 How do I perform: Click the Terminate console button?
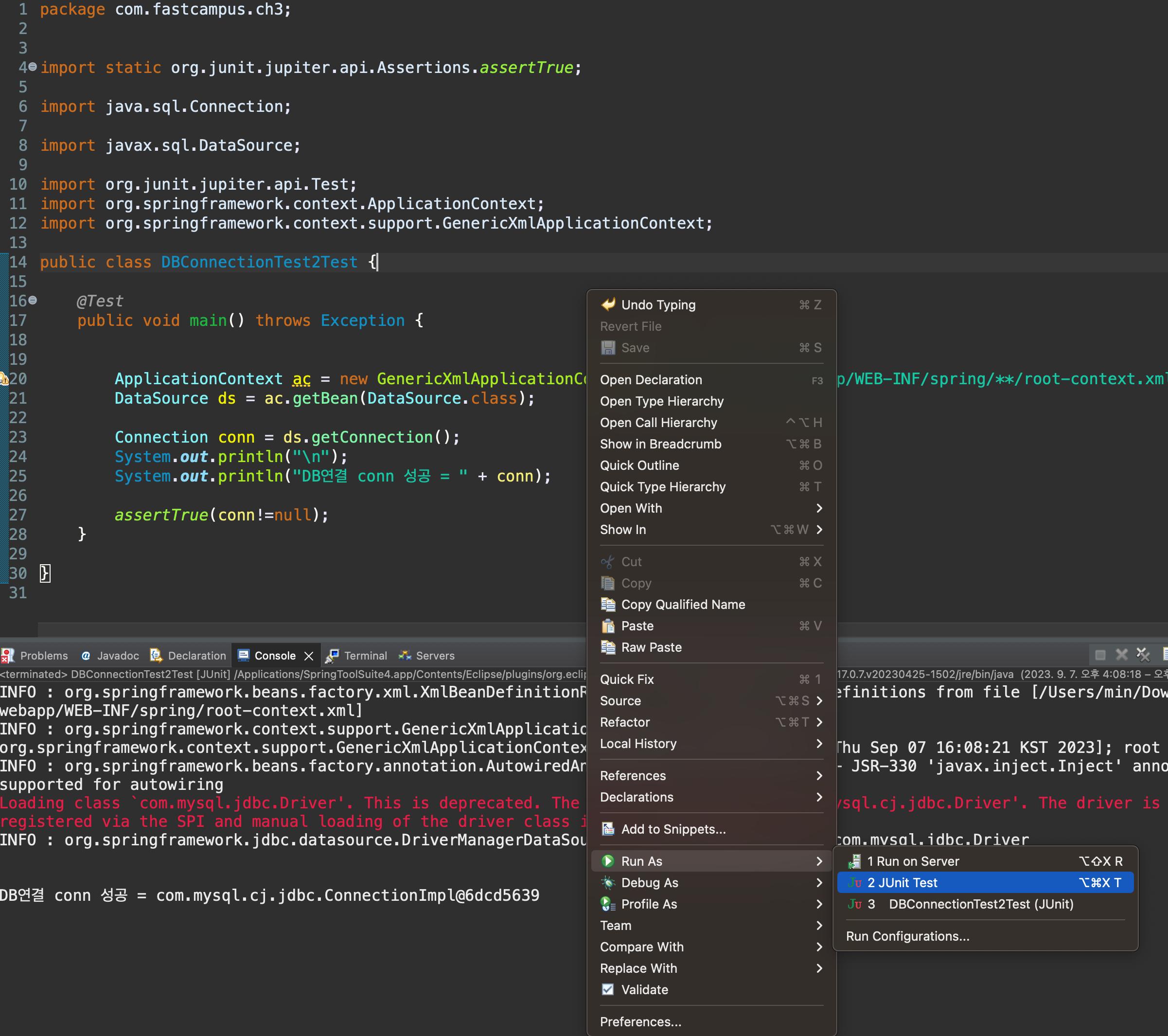click(x=1100, y=655)
